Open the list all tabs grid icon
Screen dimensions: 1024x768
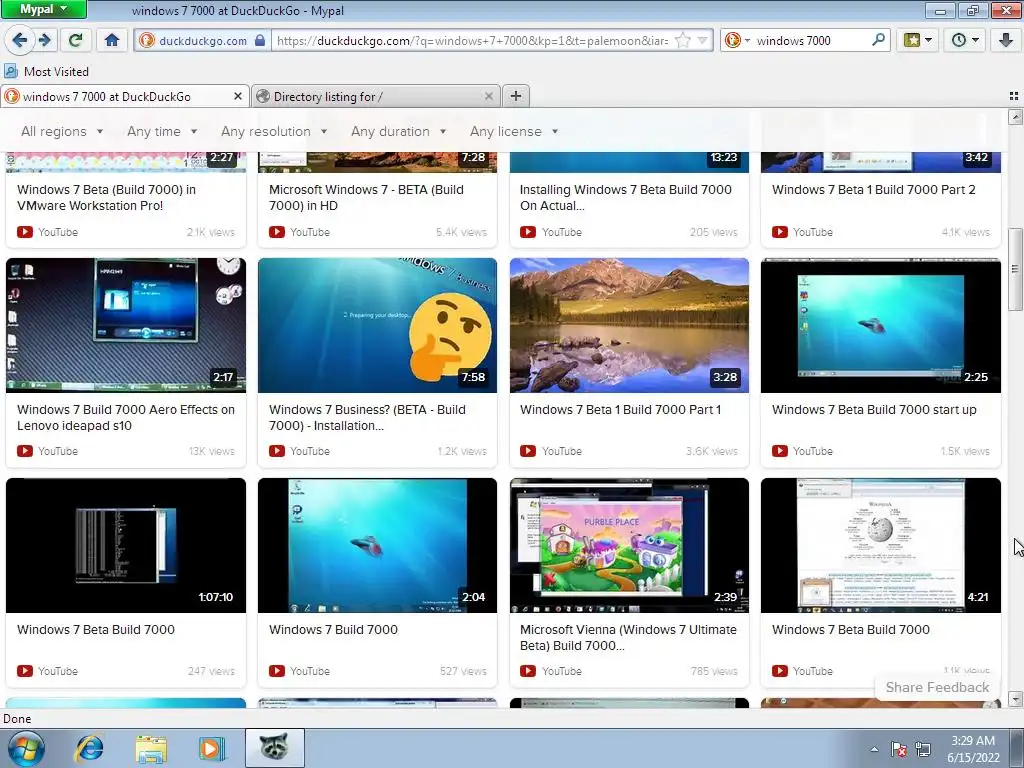[1014, 96]
